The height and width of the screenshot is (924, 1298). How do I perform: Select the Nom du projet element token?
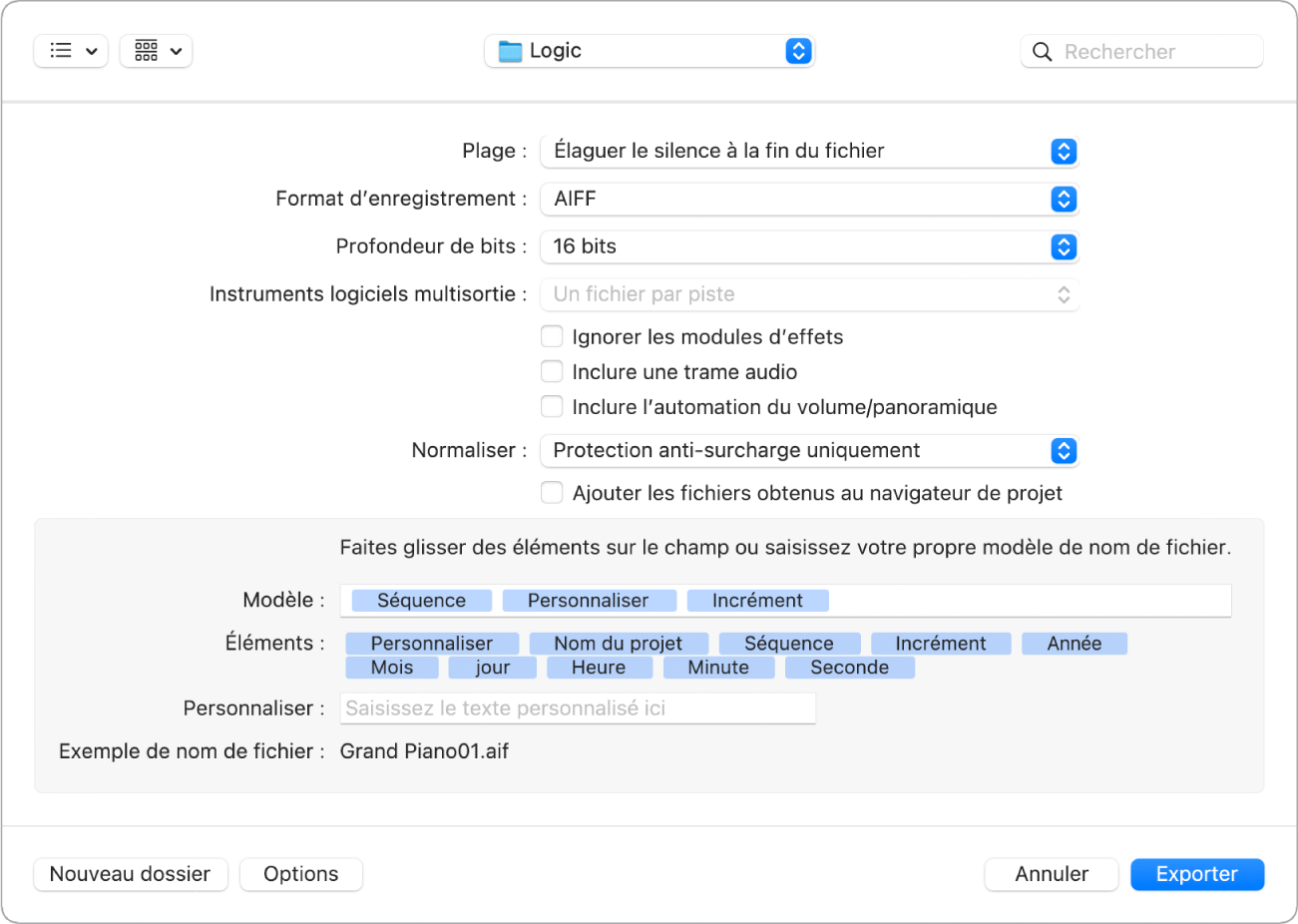pos(619,643)
